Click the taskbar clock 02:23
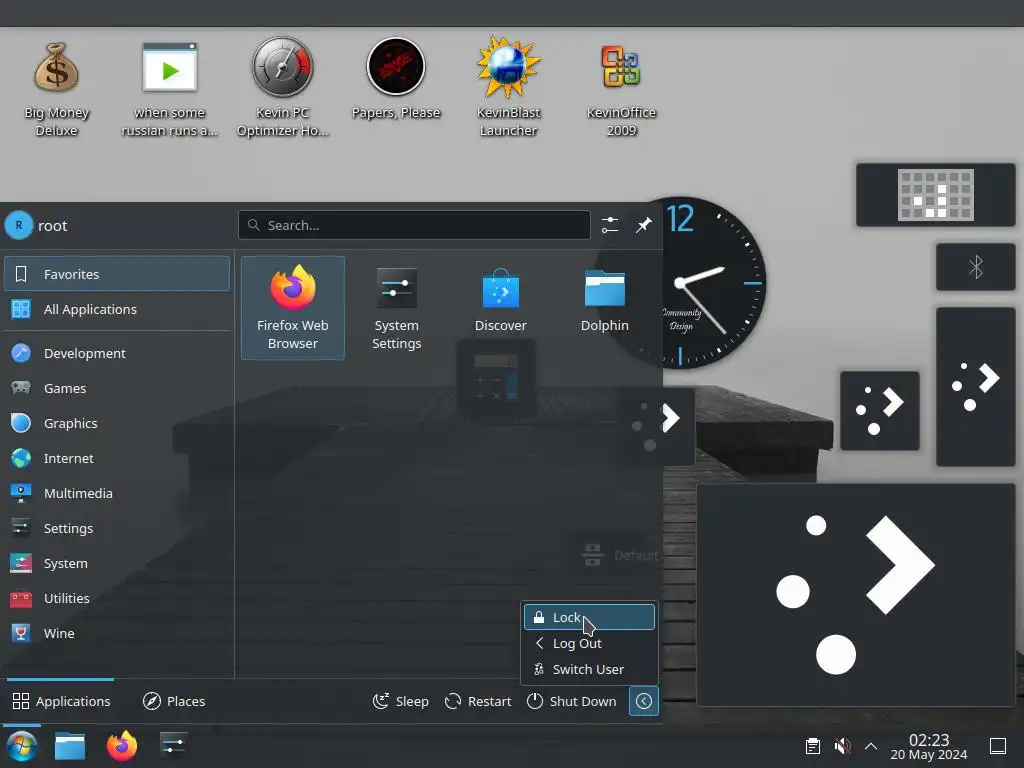 [x=929, y=746]
